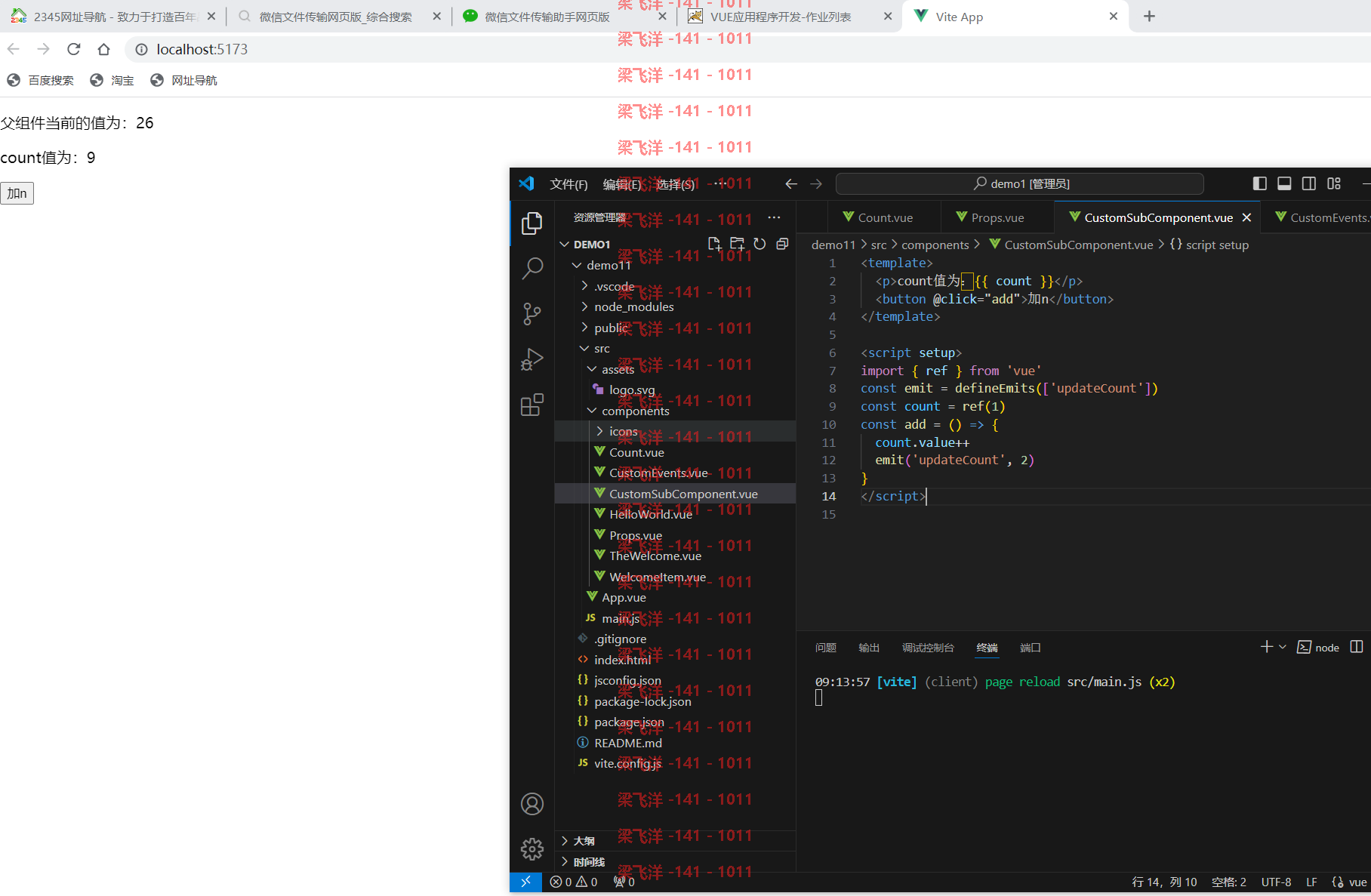This screenshot has width=1371, height=896.
Task: Click the 加n button on the web page
Action: (x=17, y=193)
